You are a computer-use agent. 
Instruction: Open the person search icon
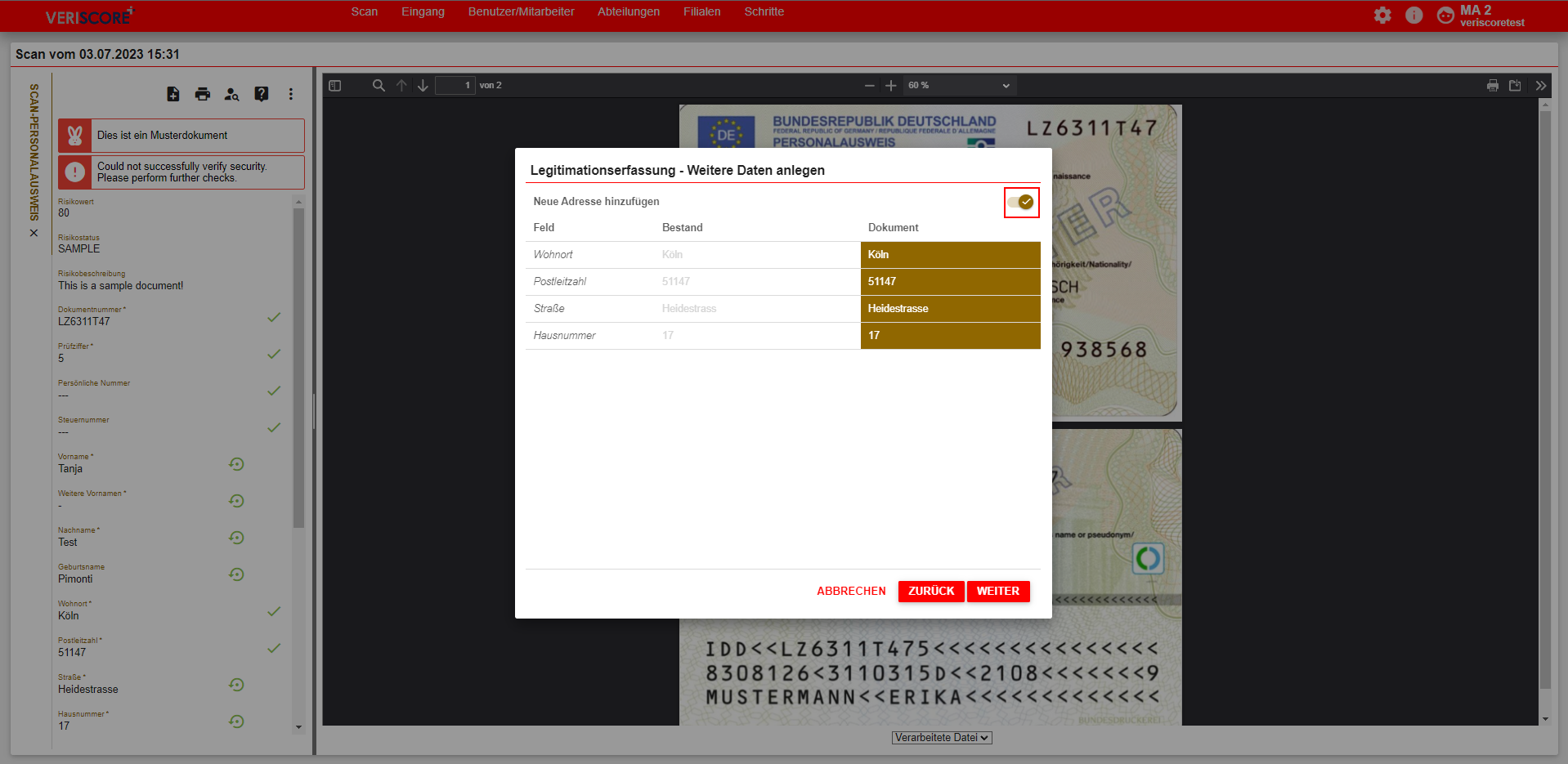coord(232,94)
